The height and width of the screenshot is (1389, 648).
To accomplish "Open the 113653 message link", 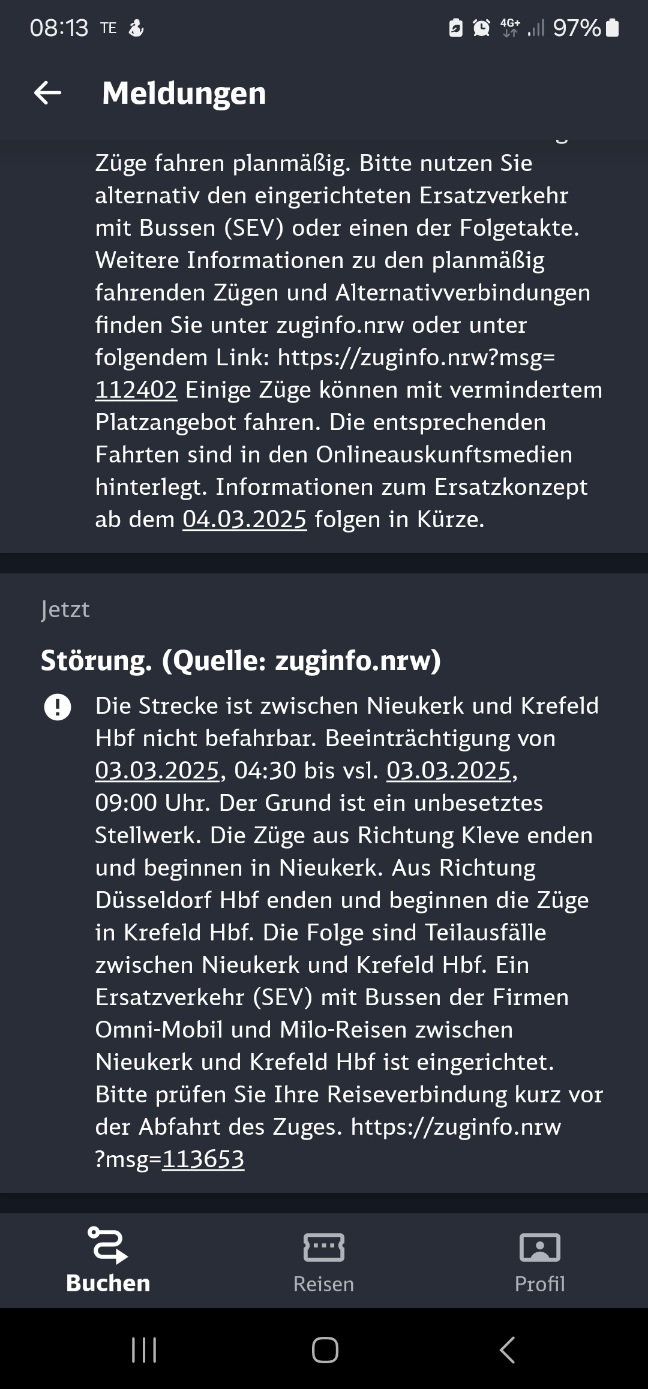I will click(203, 1159).
